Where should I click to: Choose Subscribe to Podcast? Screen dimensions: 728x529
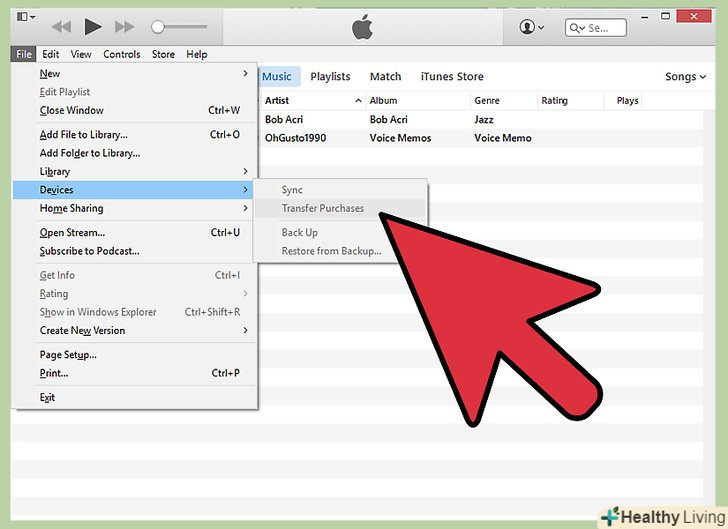pos(135,251)
